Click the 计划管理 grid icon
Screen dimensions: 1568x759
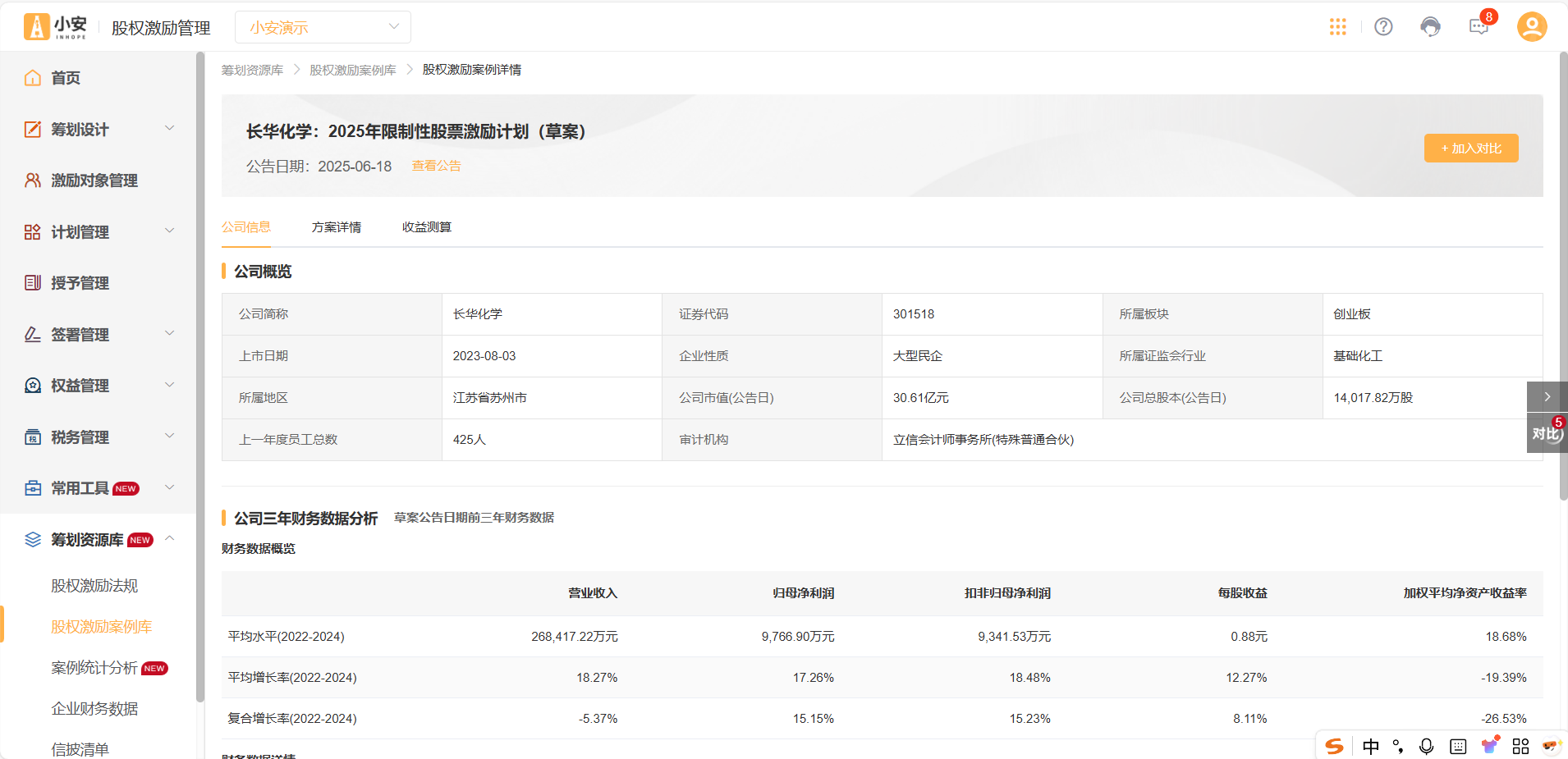[x=33, y=232]
